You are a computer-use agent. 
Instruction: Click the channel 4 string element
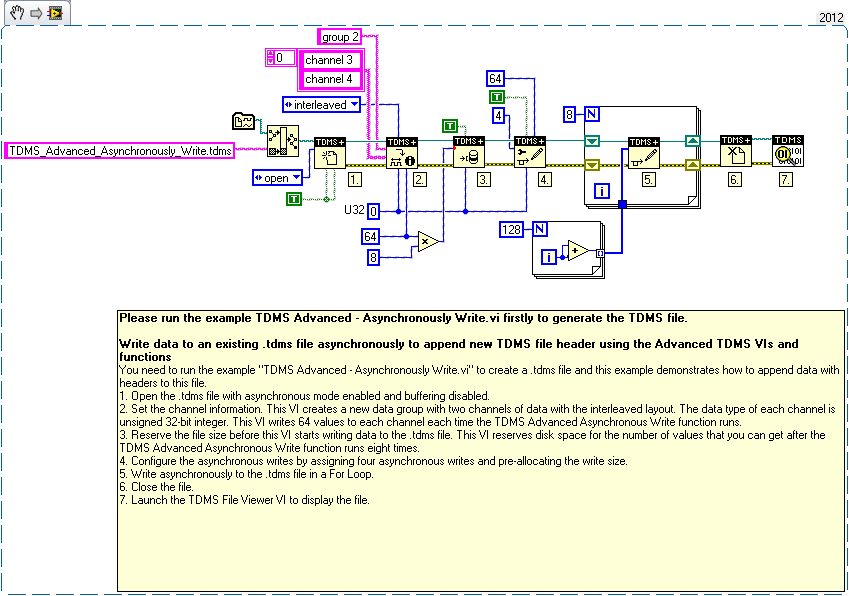coord(330,79)
